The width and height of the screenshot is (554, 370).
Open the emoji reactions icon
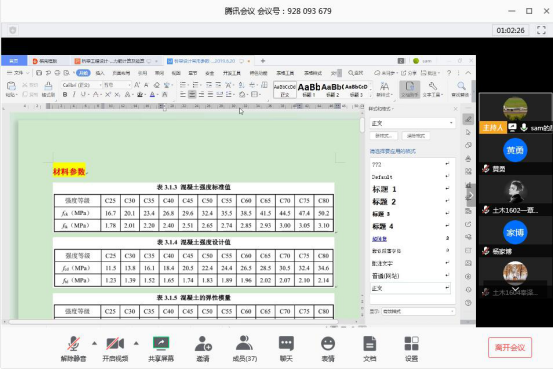pos(328,343)
